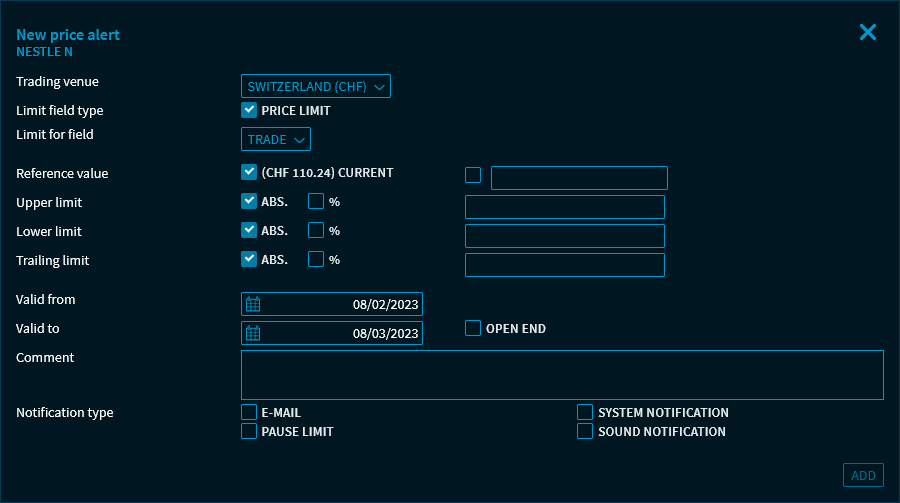Enable the custom reference value checkbox
The width and height of the screenshot is (900, 503).
pos(473,176)
